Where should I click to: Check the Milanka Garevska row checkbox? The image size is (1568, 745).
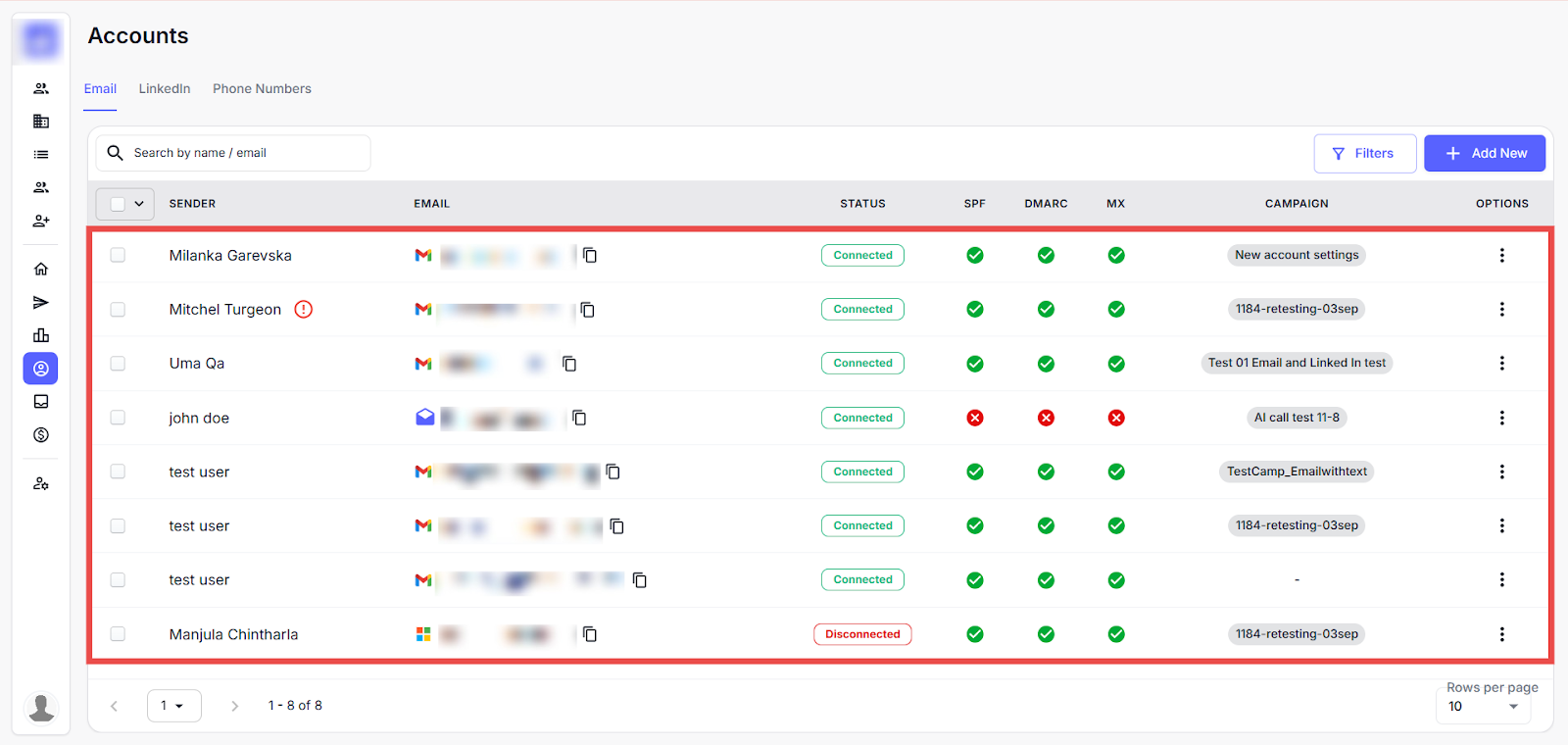point(118,255)
